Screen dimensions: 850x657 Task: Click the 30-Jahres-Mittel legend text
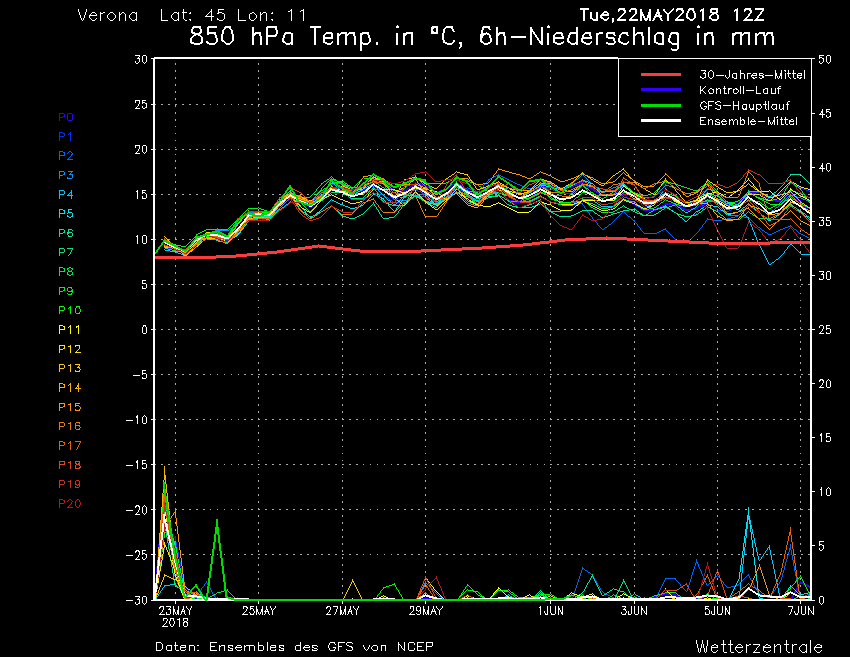coord(752,75)
